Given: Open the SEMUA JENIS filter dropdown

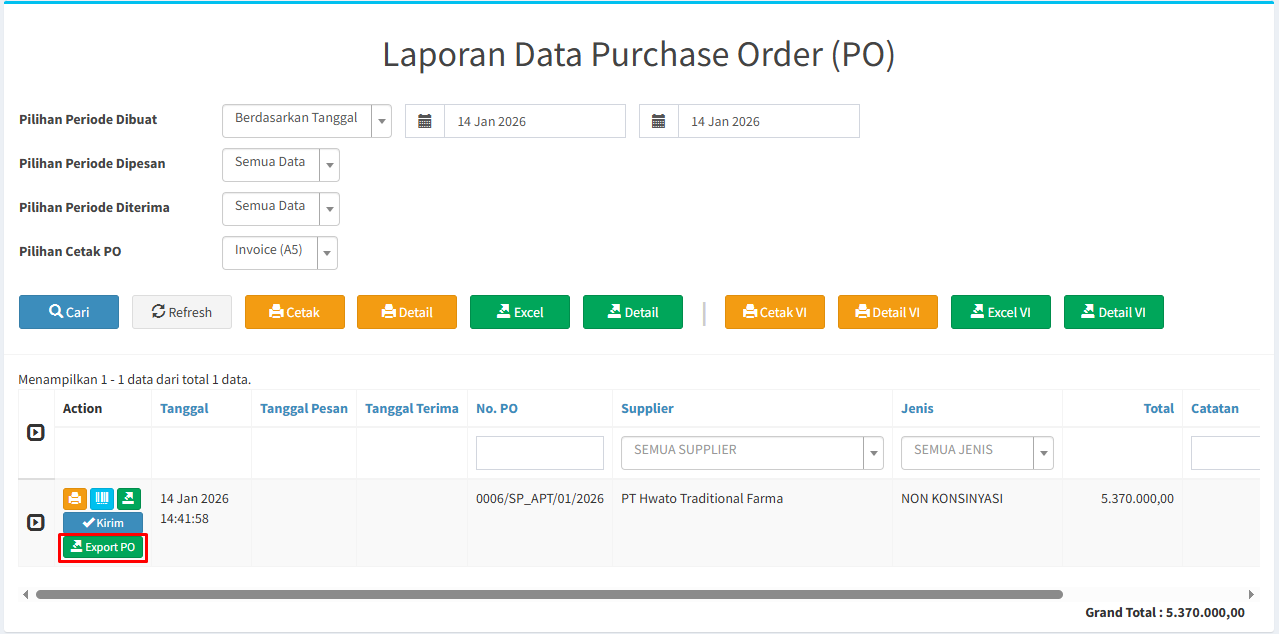Looking at the screenshot, I should click(977, 453).
